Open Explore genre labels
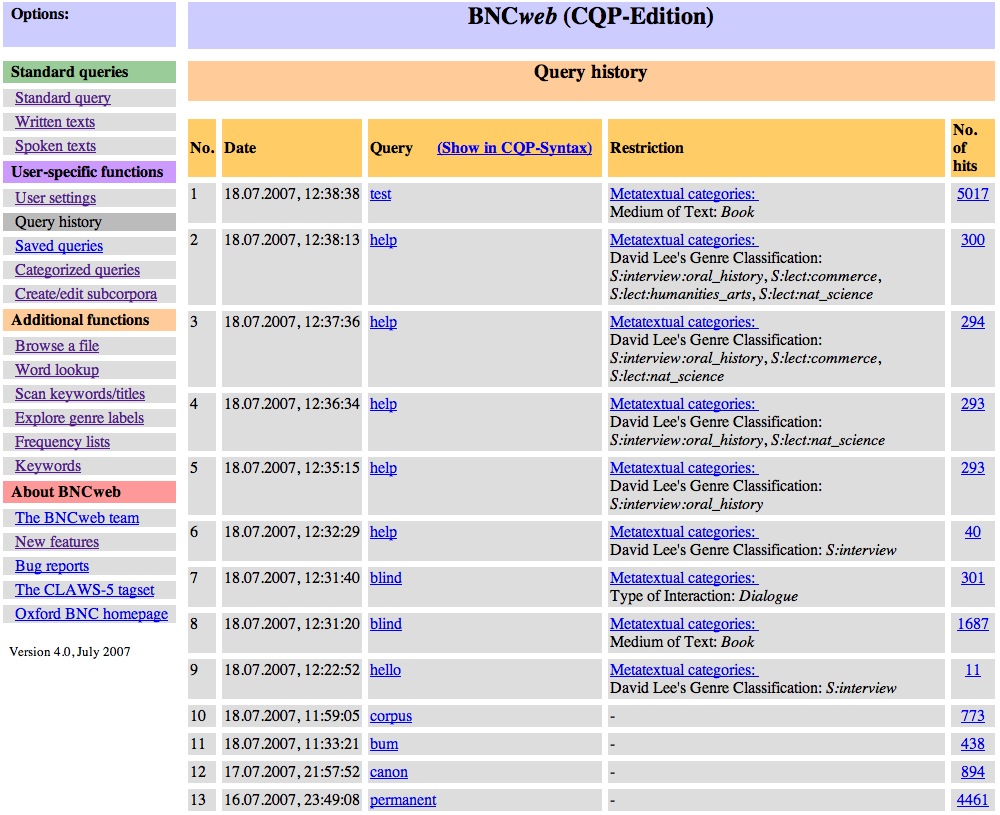This screenshot has height=815, width=1000. point(79,418)
